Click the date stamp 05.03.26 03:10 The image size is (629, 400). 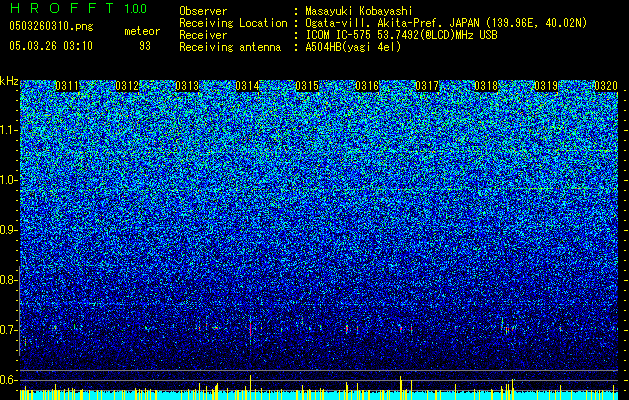click(51, 46)
